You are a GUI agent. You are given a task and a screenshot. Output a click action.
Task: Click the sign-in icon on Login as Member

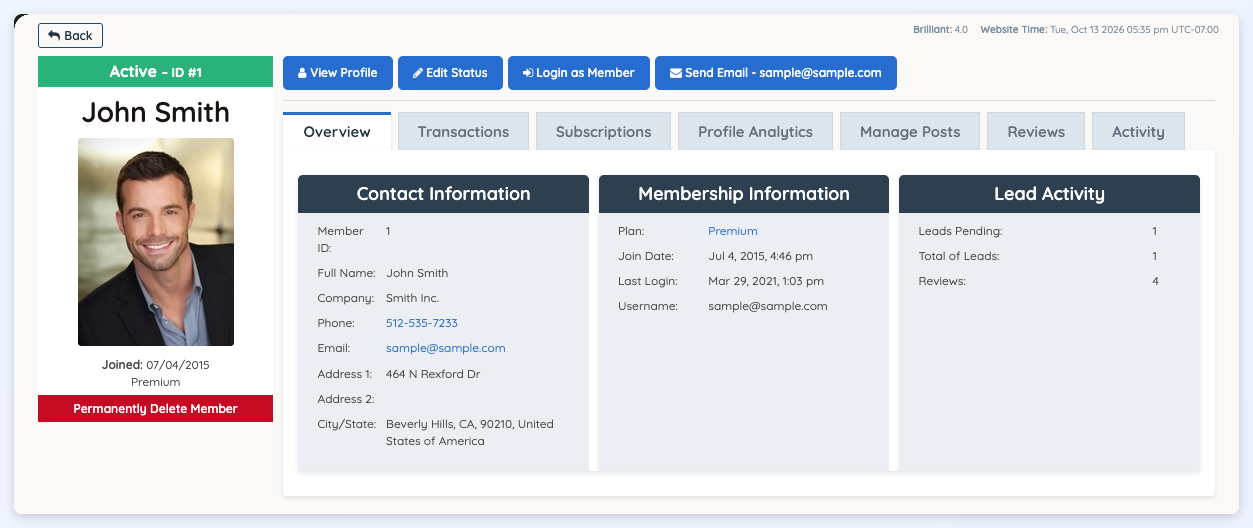click(x=527, y=73)
